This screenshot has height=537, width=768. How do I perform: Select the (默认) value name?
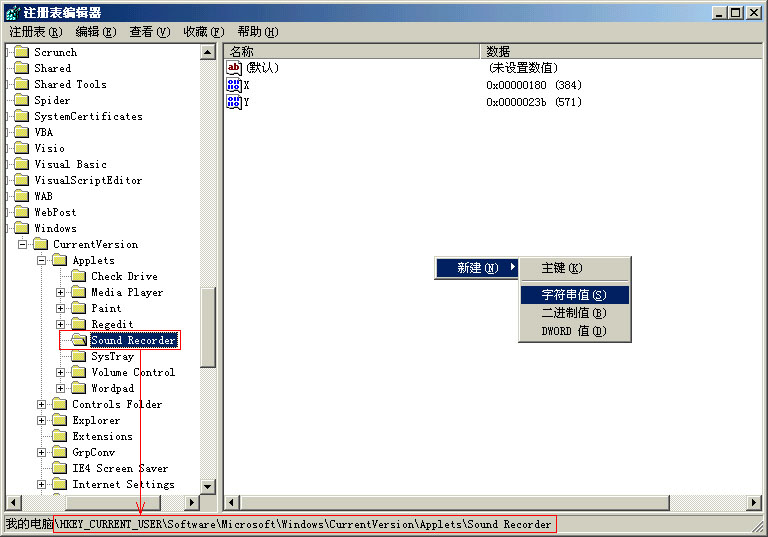point(263,68)
